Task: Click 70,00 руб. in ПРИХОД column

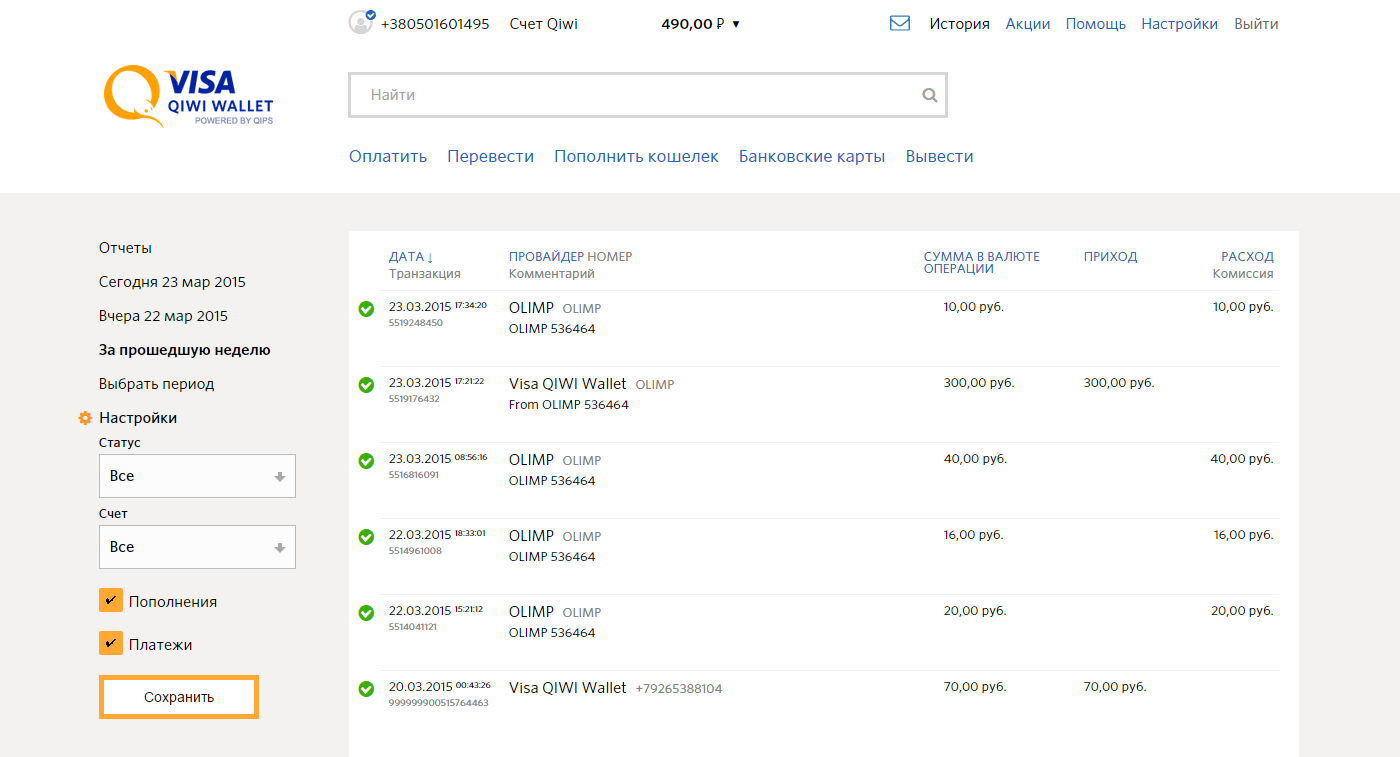Action: tap(1115, 687)
